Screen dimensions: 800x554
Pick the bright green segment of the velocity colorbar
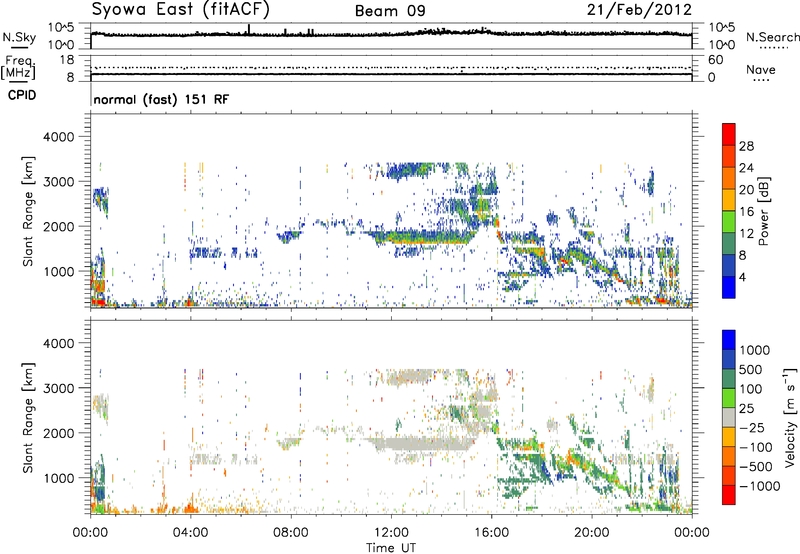pyautogui.click(x=729, y=398)
